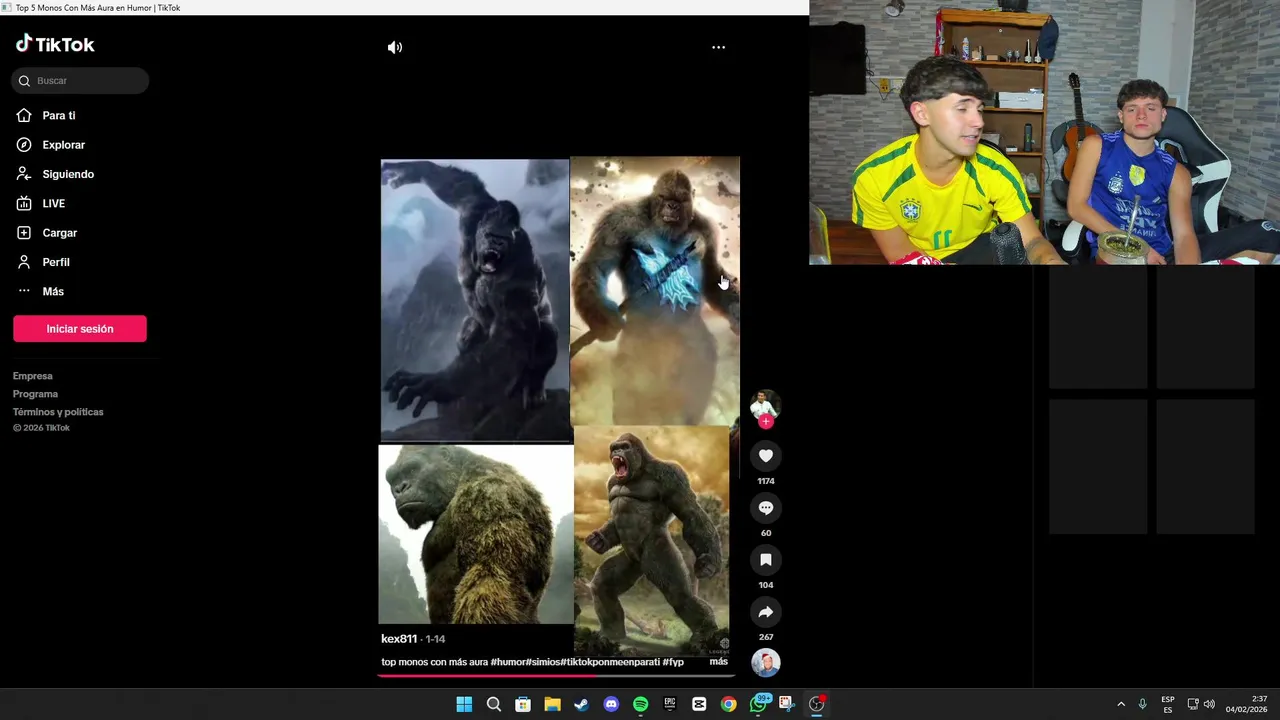The image size is (1280, 720).
Task: Open the video creator's profile avatar
Action: coord(765,405)
